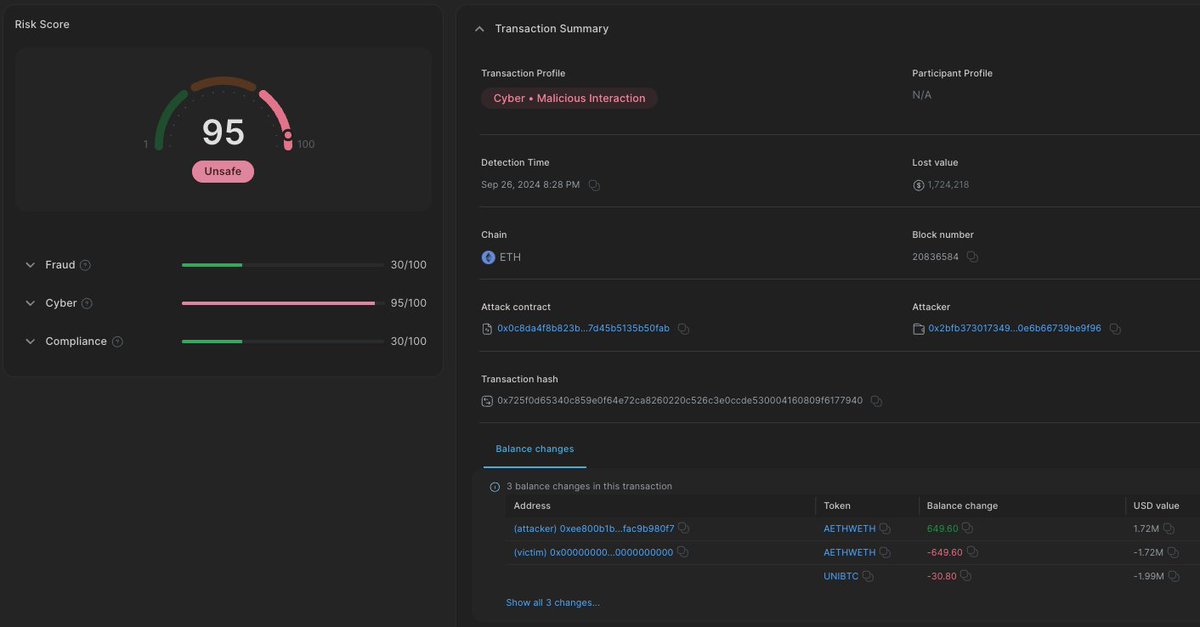
Task: Click the Cyber score progress bar
Action: [x=280, y=303]
